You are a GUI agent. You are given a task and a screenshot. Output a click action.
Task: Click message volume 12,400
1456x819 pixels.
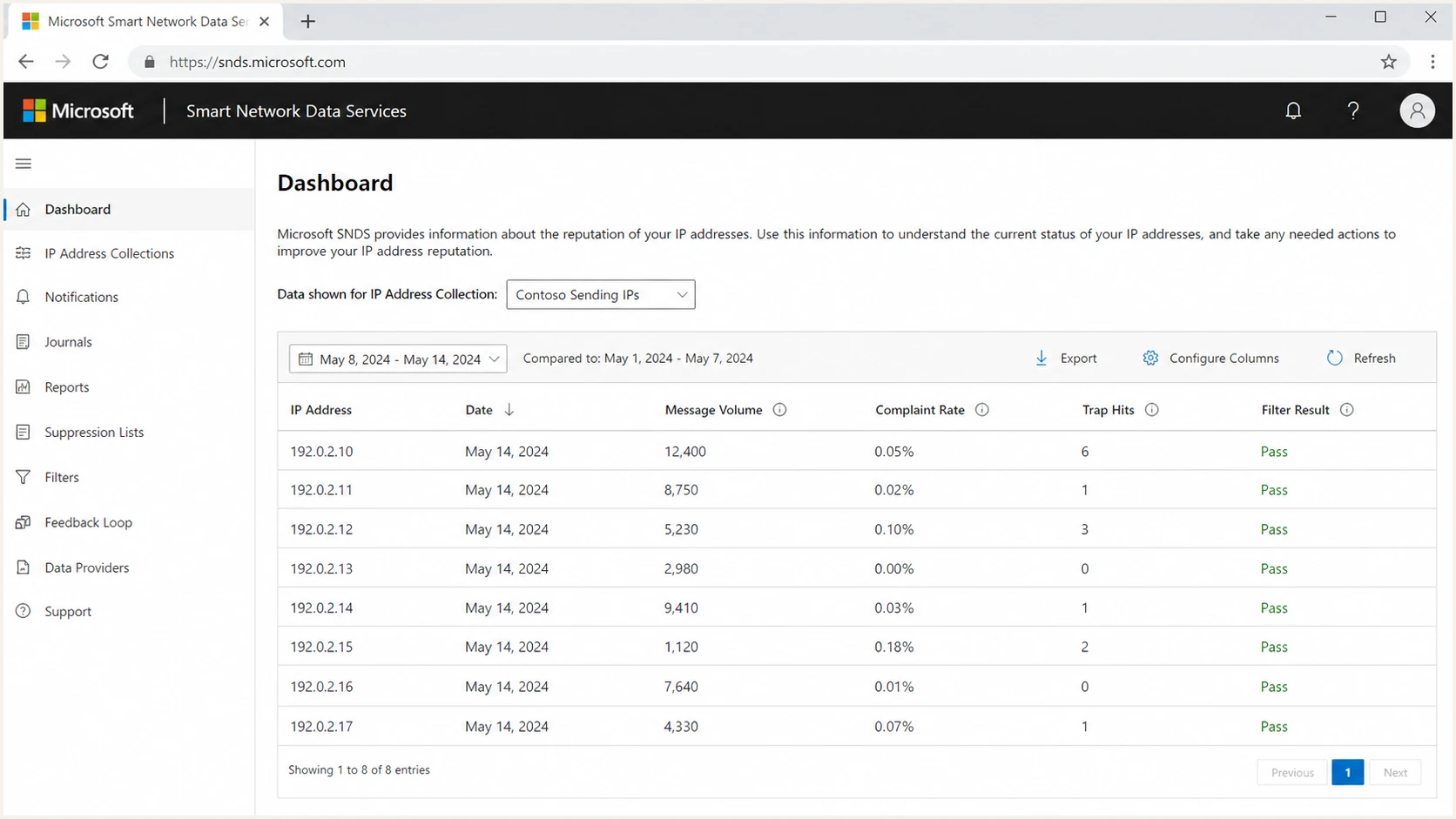coord(684,452)
